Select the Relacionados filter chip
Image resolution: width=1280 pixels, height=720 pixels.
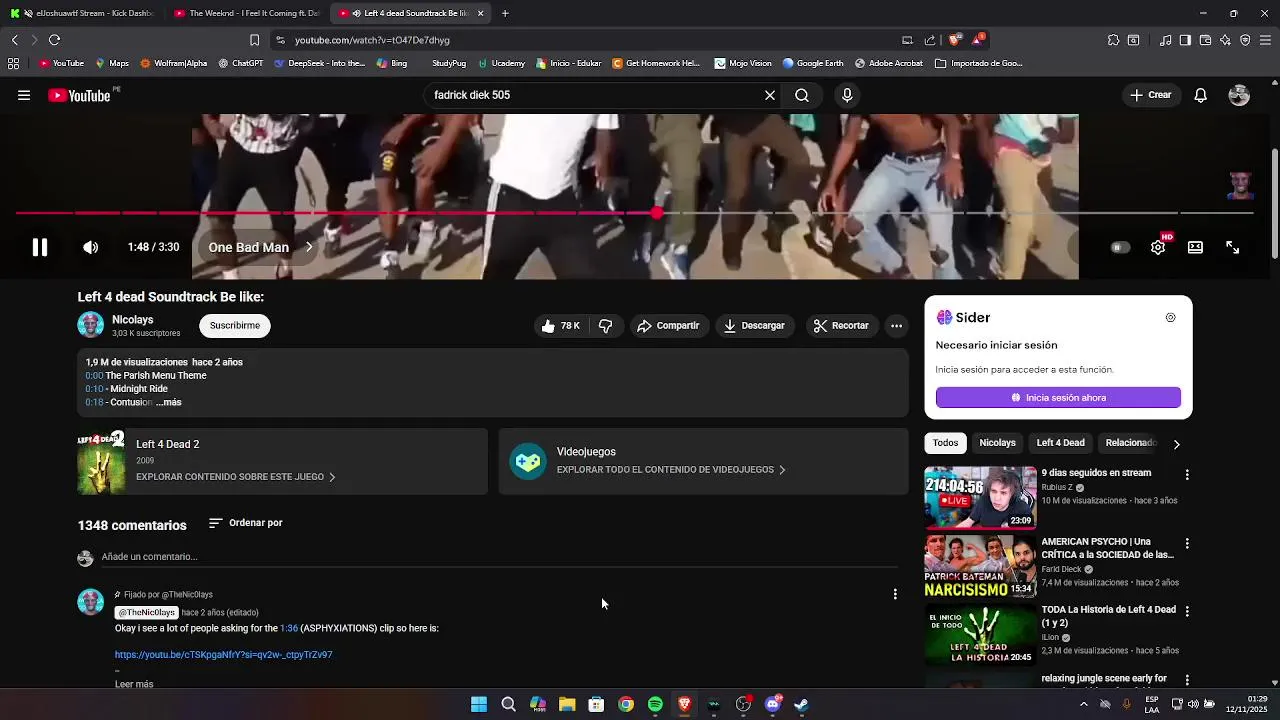click(x=1130, y=443)
